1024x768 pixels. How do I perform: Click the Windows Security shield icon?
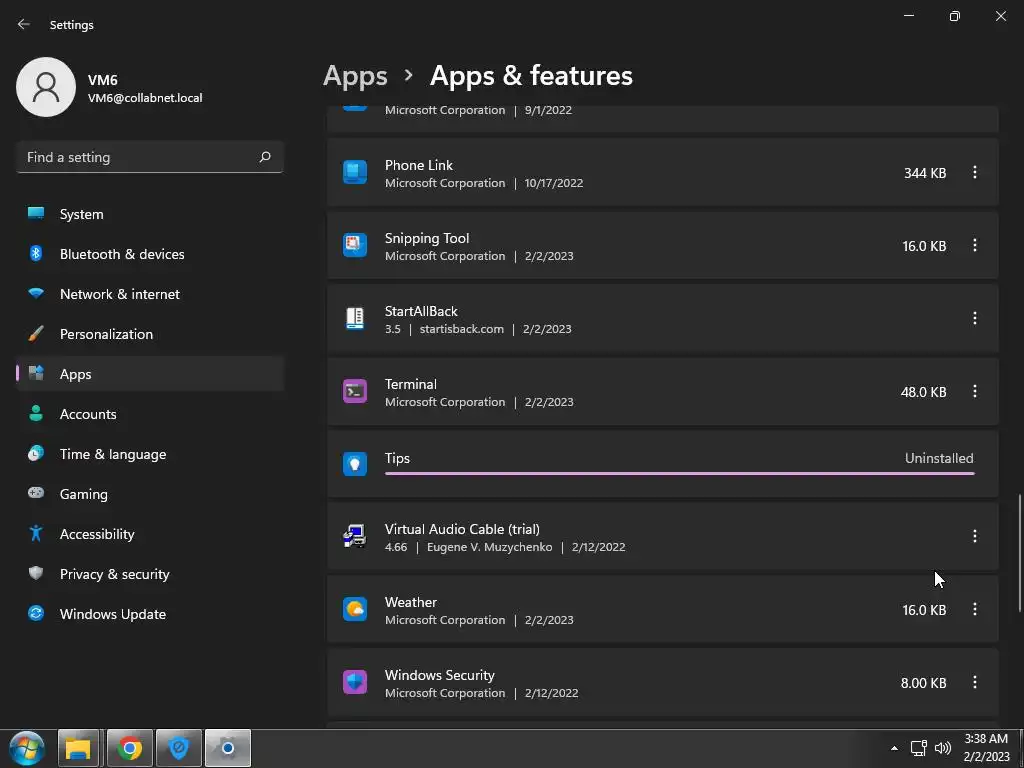click(x=355, y=683)
